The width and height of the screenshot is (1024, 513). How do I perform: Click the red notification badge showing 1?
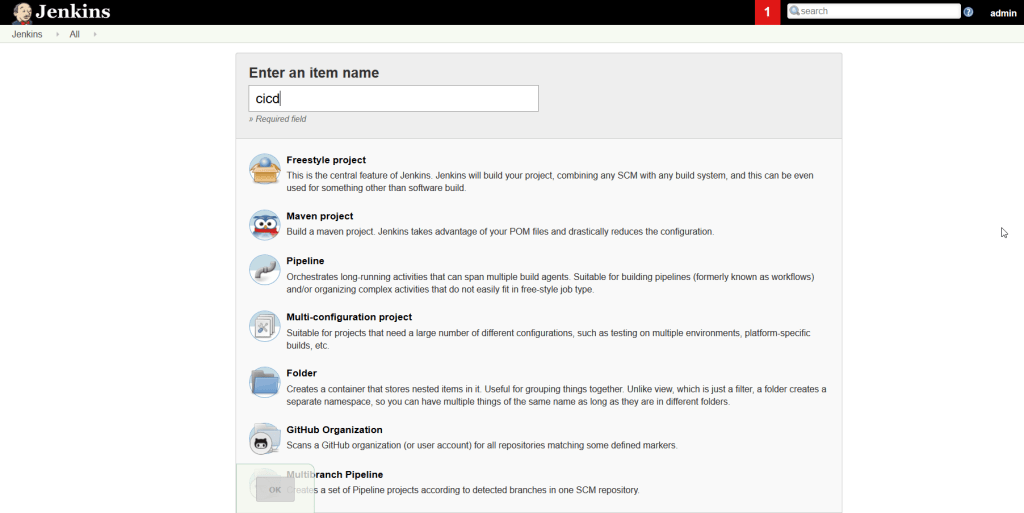click(x=767, y=12)
